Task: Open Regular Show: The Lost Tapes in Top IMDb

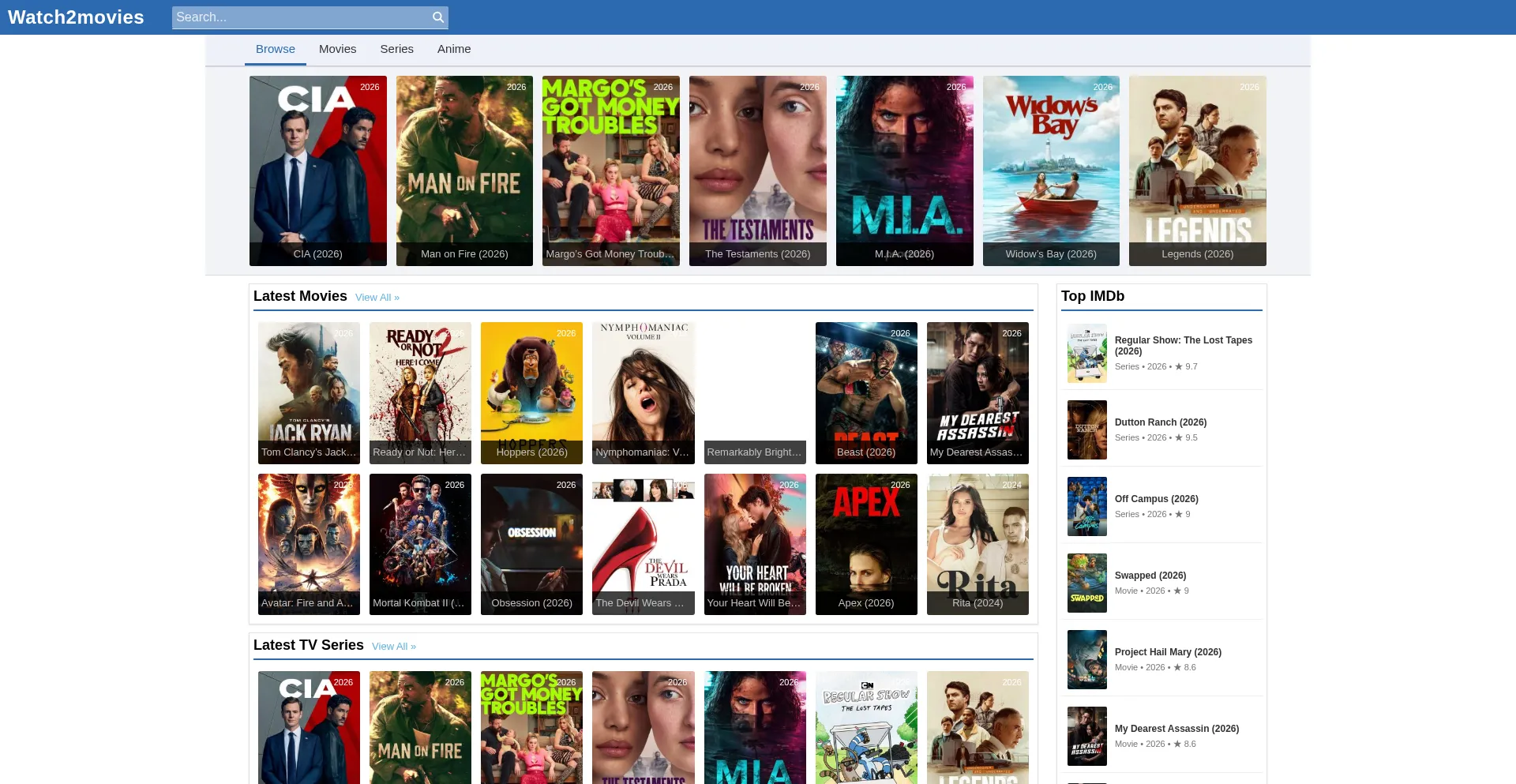Action: (1184, 346)
